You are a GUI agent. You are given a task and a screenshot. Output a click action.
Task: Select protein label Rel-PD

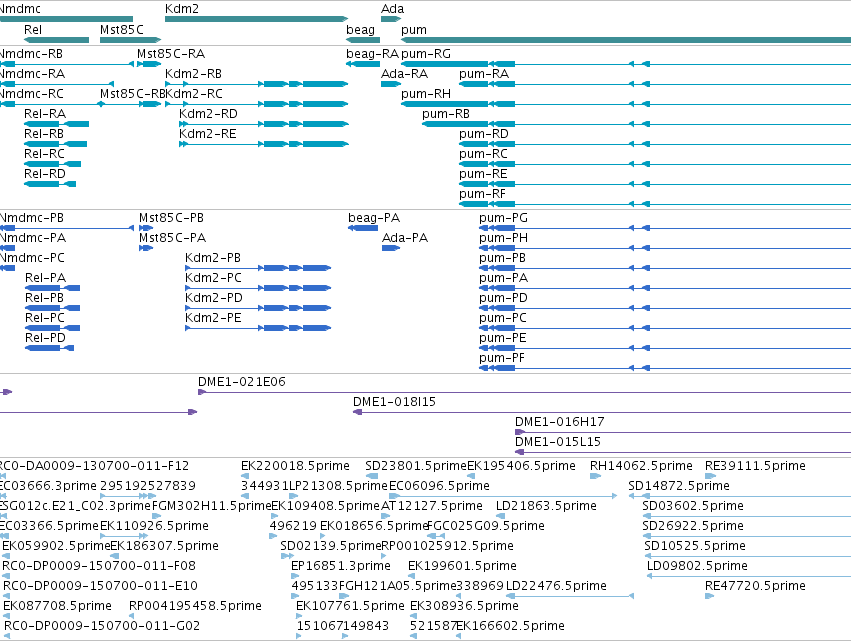point(46,338)
